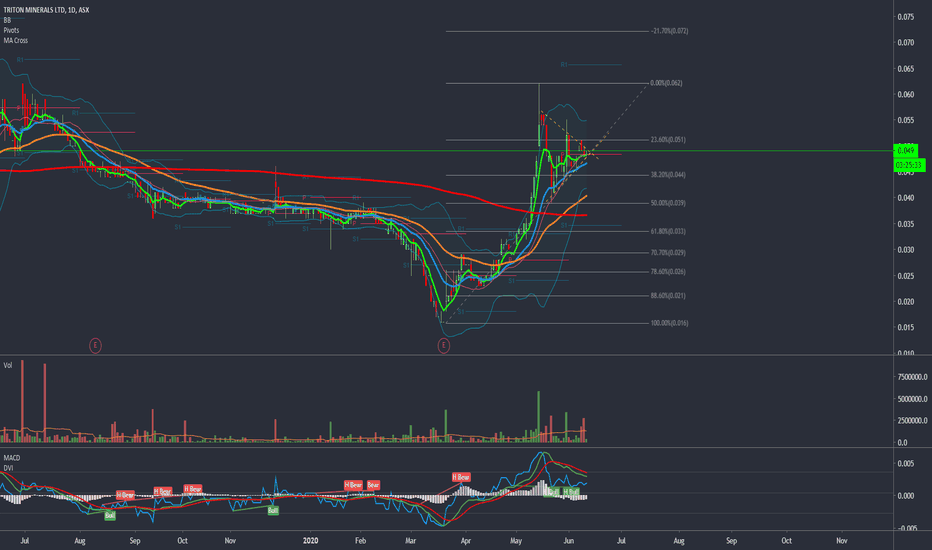Select the 23.60%(0.051) Fibonacci level label
932x550 pixels.
coord(668,140)
